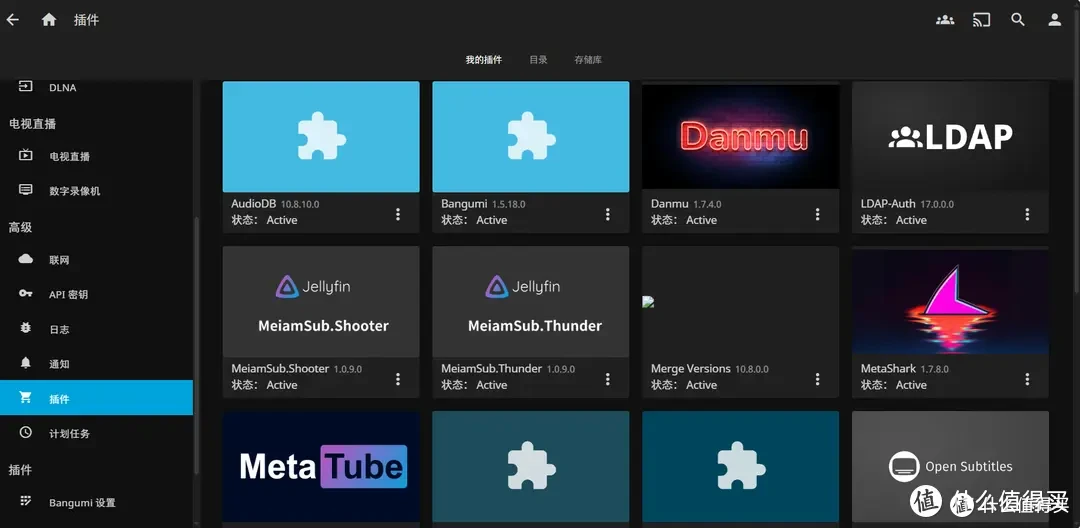Click the sidebar vertical scrollbar
1080x528 pixels.
(x=197, y=344)
